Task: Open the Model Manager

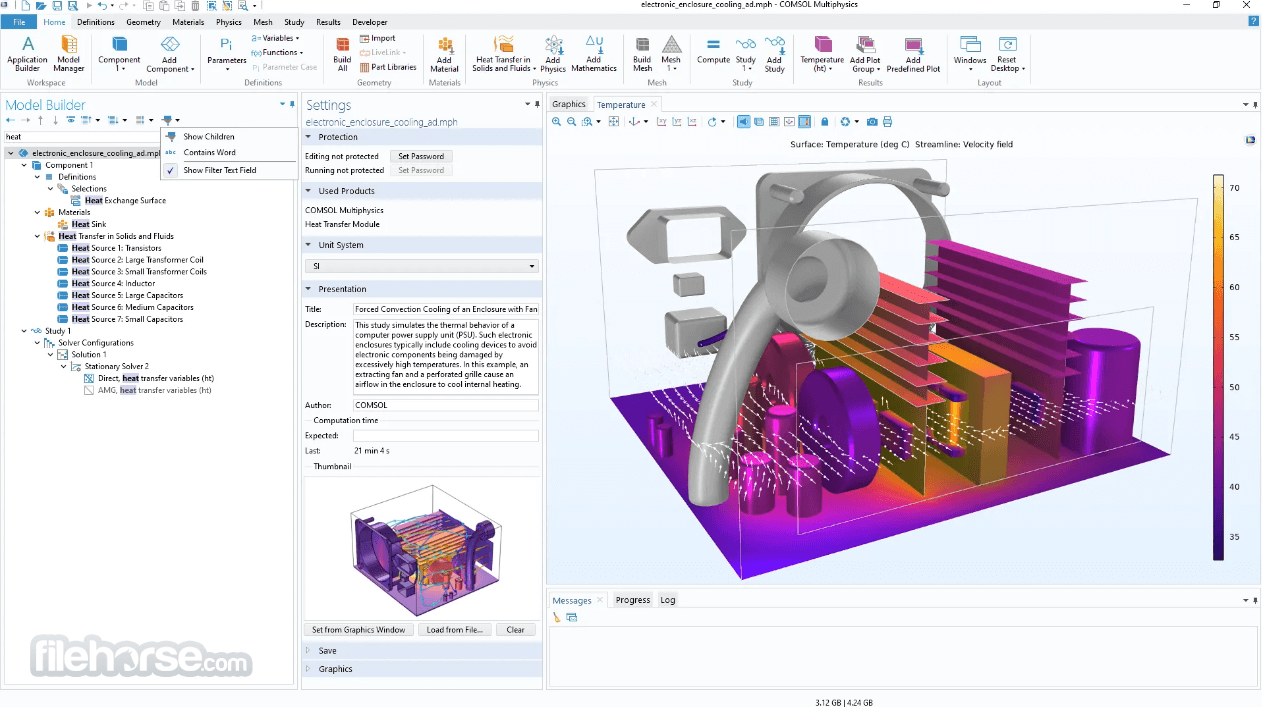Action: click(x=69, y=53)
